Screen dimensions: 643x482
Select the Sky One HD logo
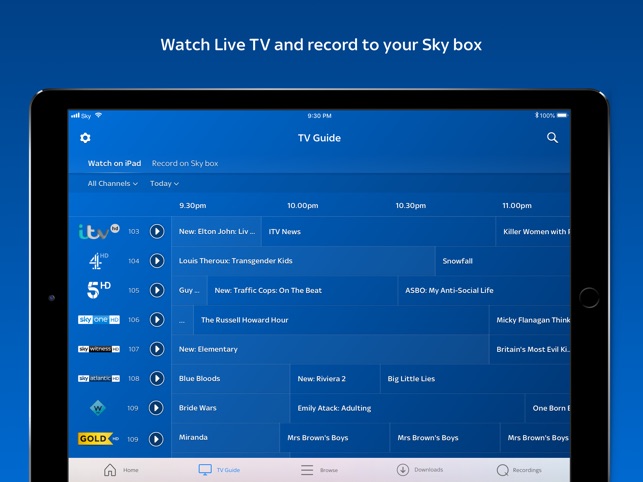tap(99, 320)
